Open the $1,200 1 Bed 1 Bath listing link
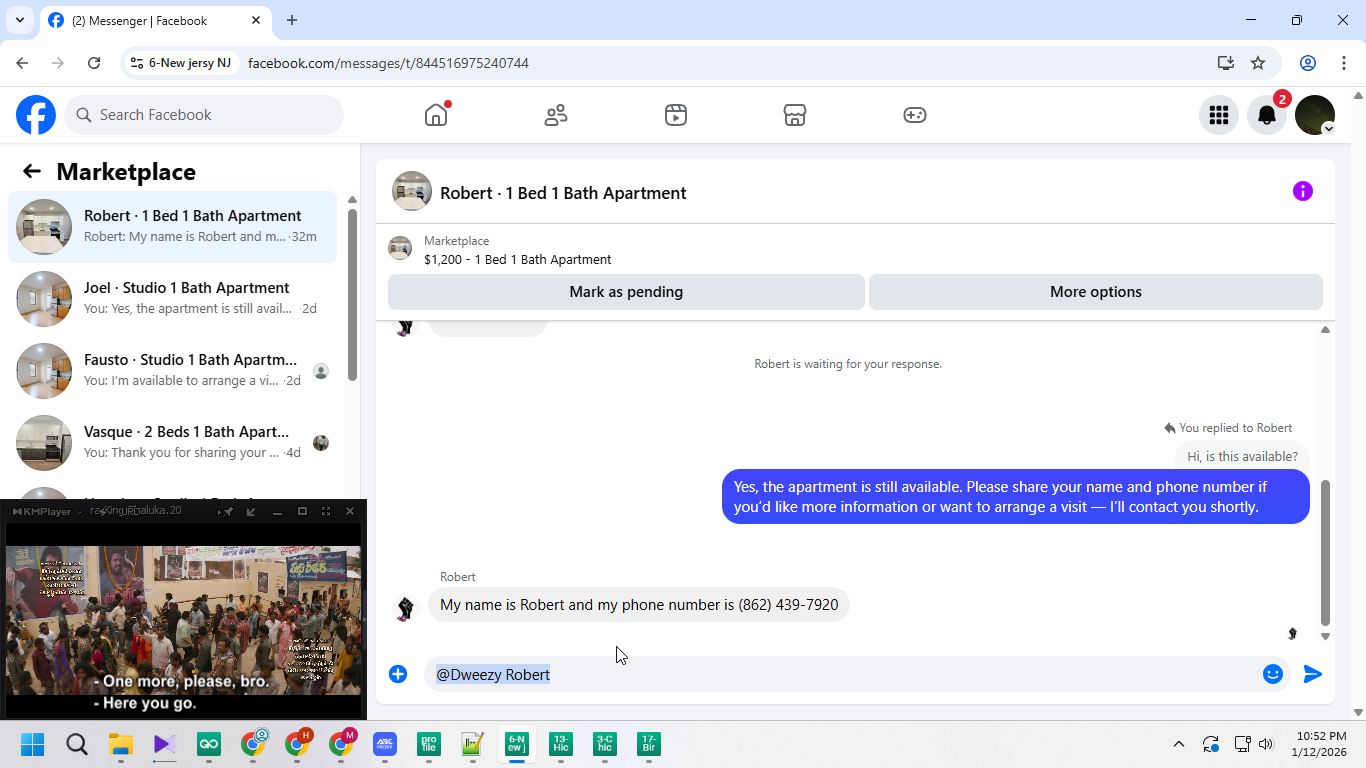The height and width of the screenshot is (768, 1366). tap(517, 259)
